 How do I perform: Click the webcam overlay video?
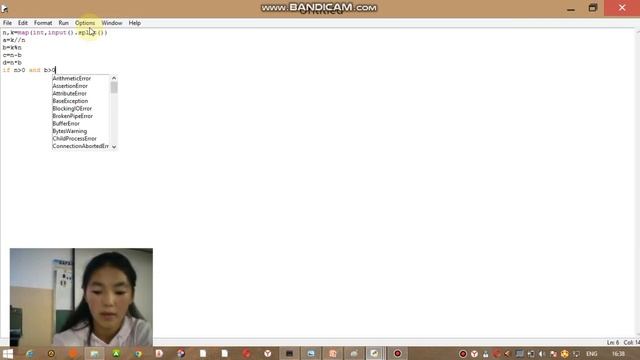[x=81, y=297]
